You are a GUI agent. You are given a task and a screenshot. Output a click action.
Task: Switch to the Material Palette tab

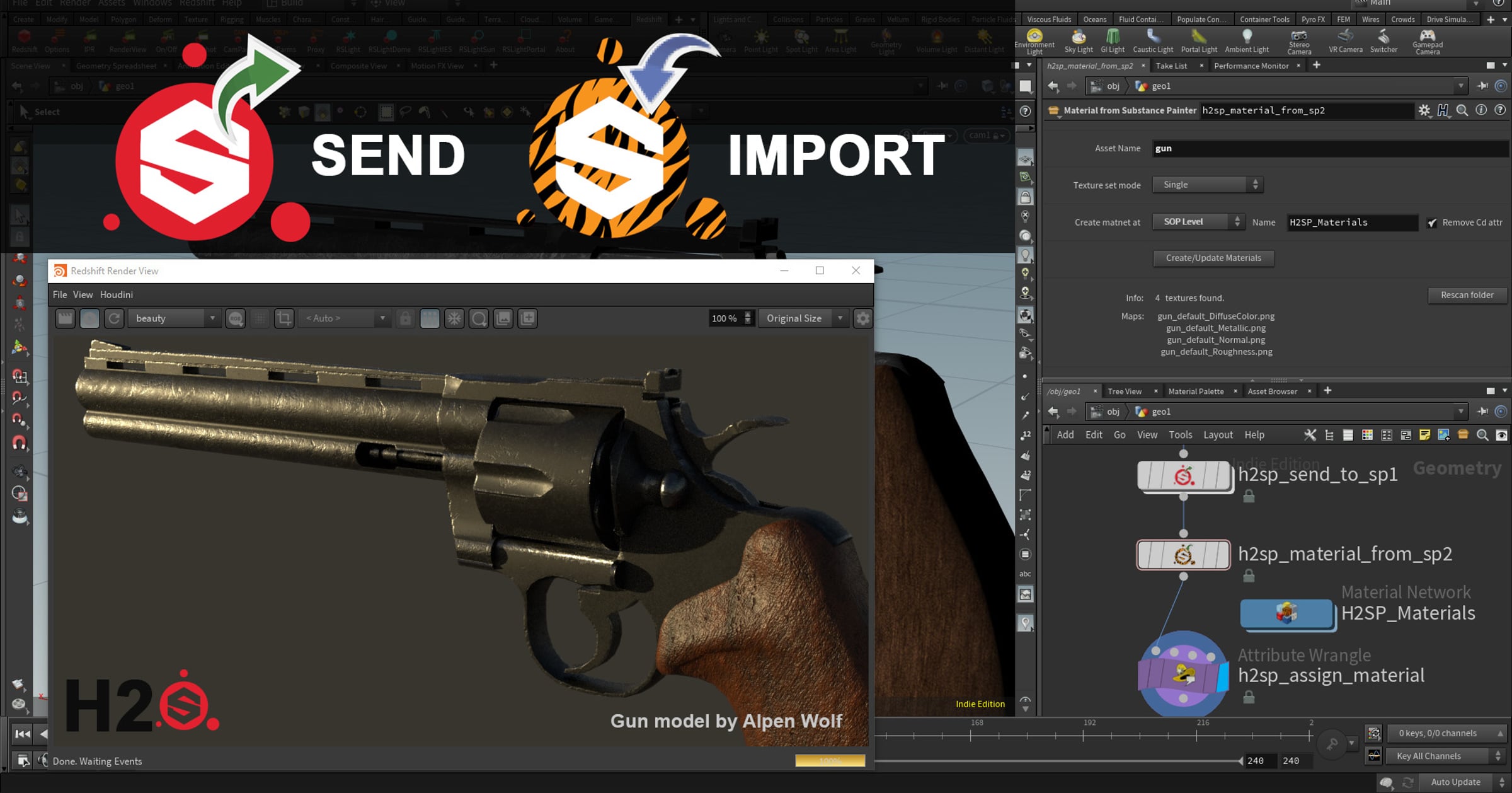[1196, 391]
